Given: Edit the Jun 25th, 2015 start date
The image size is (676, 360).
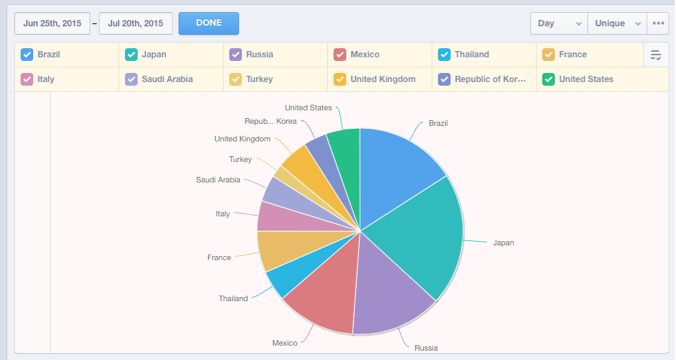Looking at the screenshot, I should coord(52,23).
